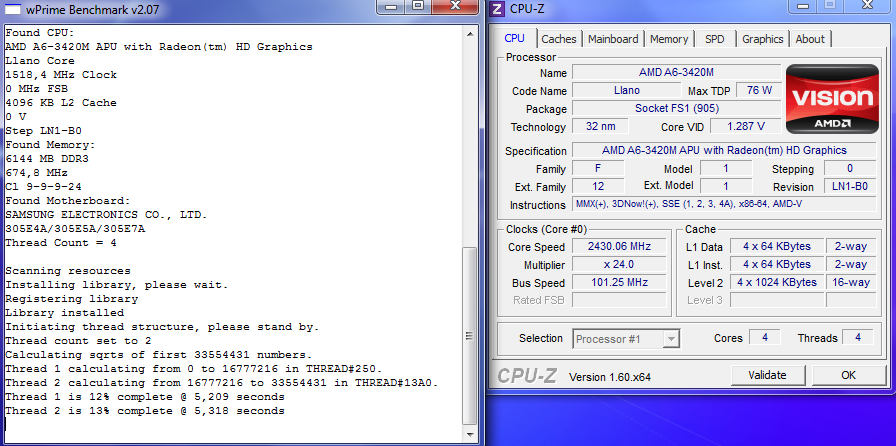Click the OK button in CPU-Z

click(849, 375)
